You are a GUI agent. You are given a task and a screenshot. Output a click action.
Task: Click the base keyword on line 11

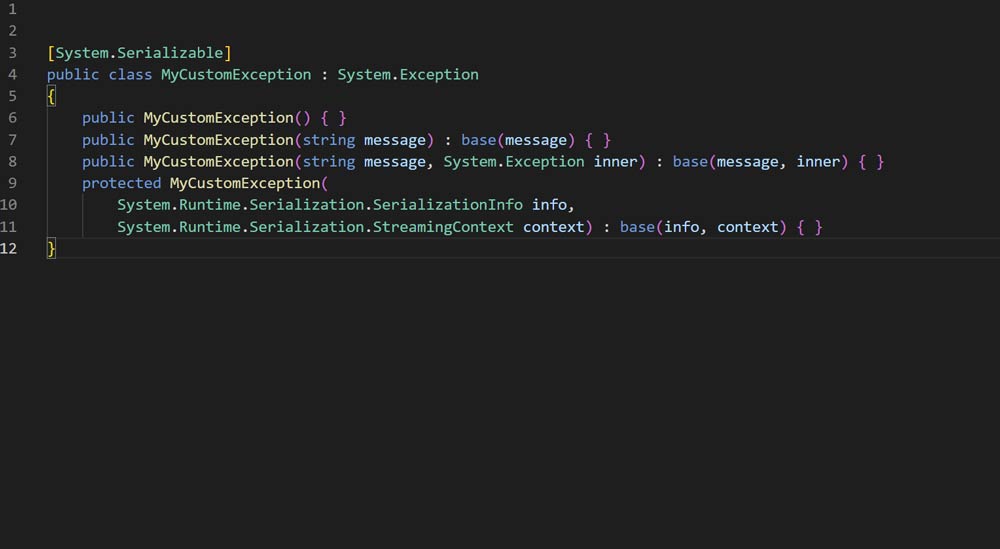pyautogui.click(x=637, y=227)
